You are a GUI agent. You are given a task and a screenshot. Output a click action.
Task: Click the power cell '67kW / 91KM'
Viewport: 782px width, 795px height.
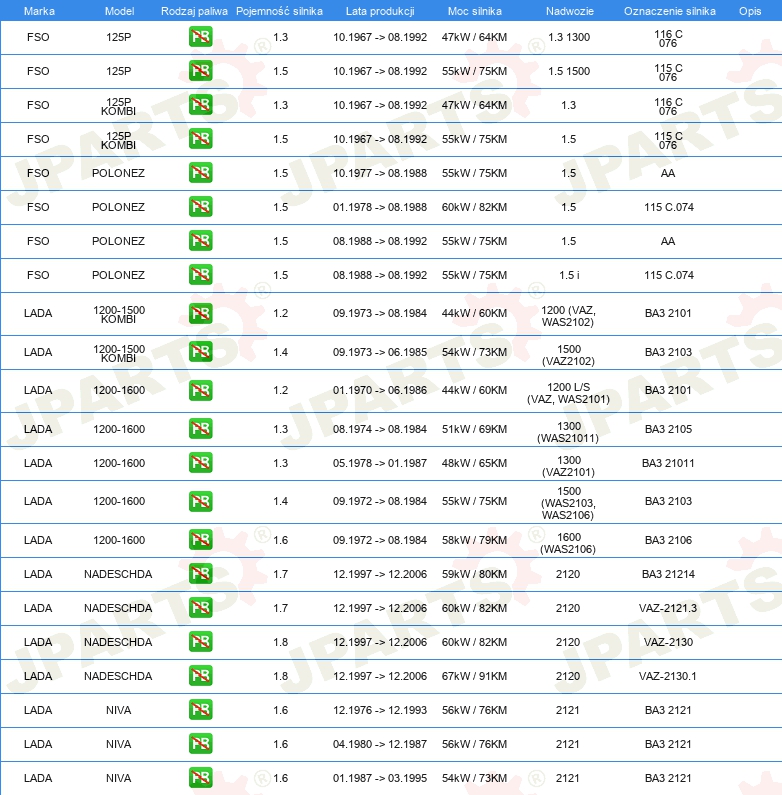pos(474,676)
